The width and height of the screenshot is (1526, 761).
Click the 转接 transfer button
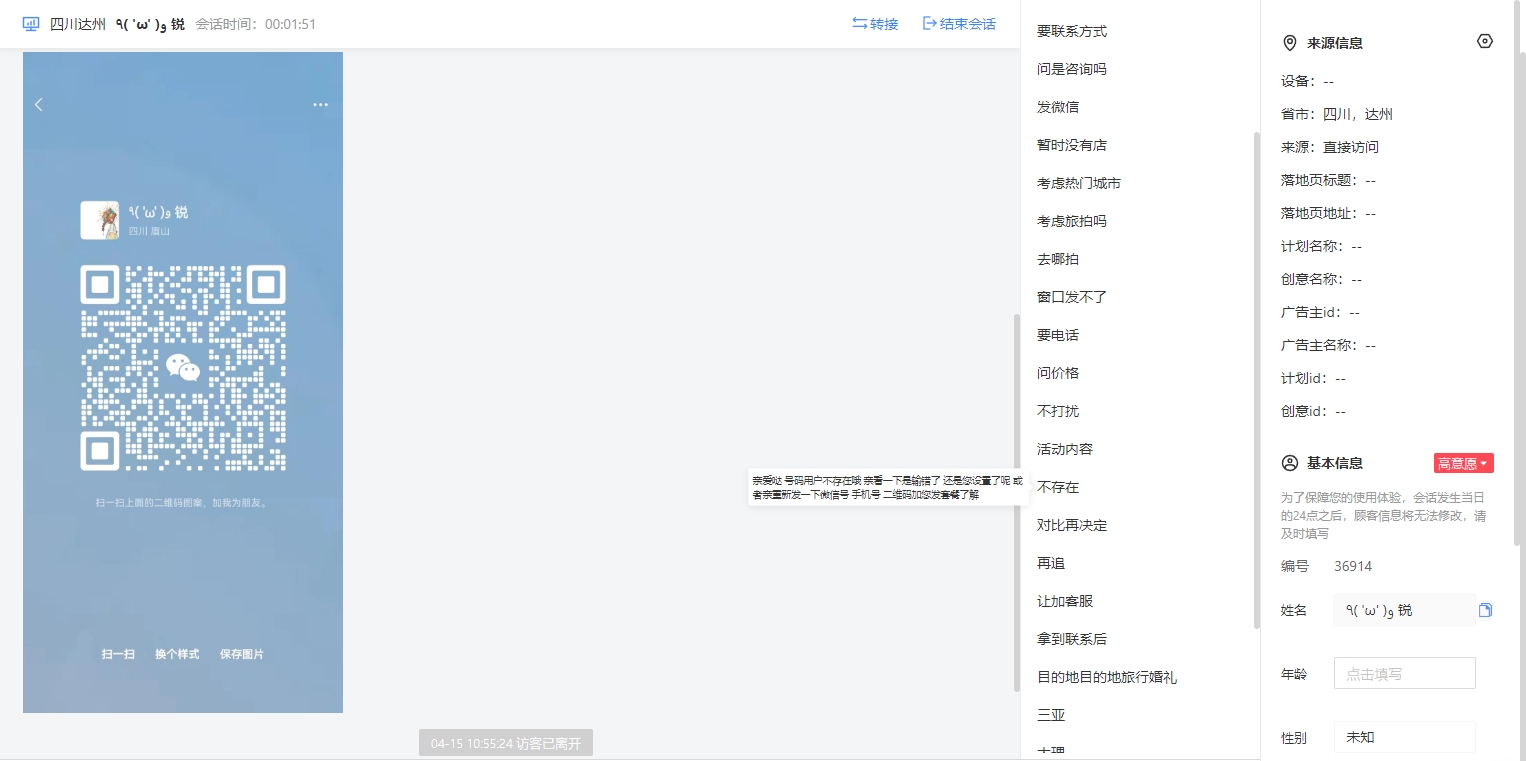tap(875, 23)
